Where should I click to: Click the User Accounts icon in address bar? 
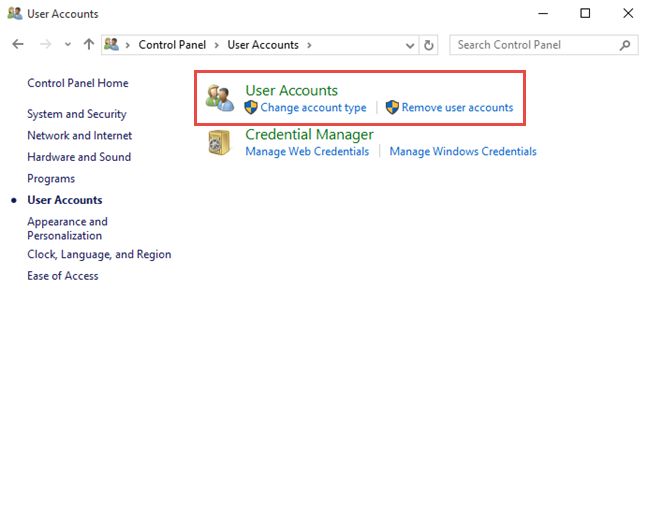pos(111,44)
